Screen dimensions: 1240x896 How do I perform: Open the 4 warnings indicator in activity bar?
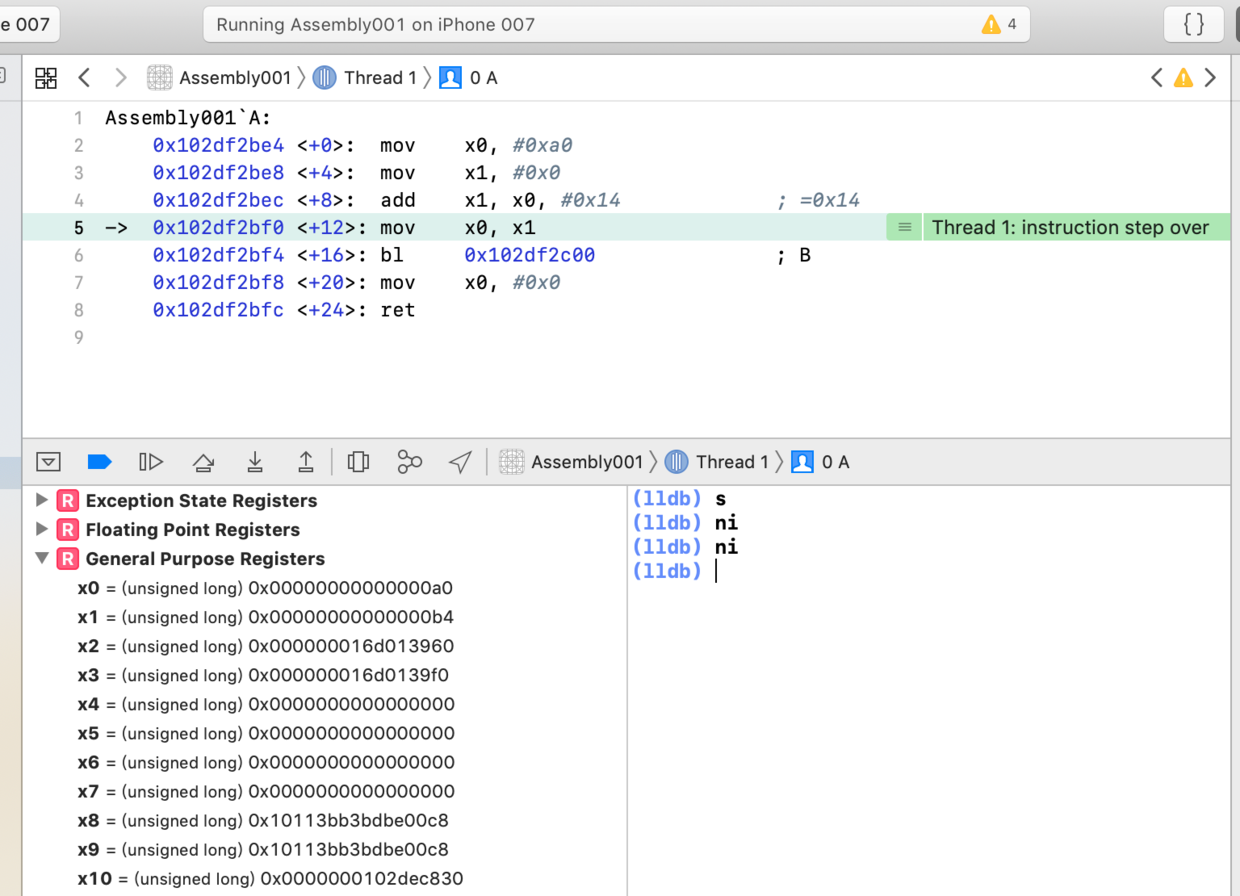pyautogui.click(x=999, y=24)
